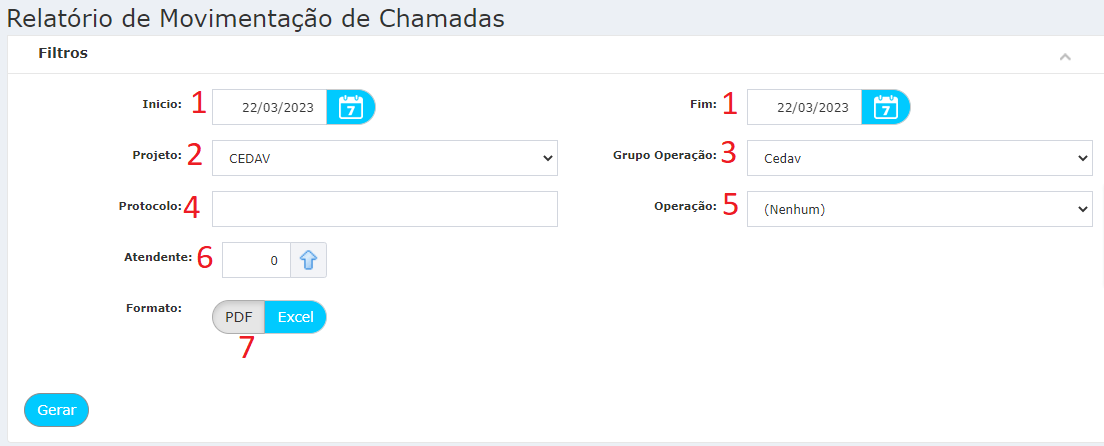Open the Inicio calendar picker icon

point(351,108)
